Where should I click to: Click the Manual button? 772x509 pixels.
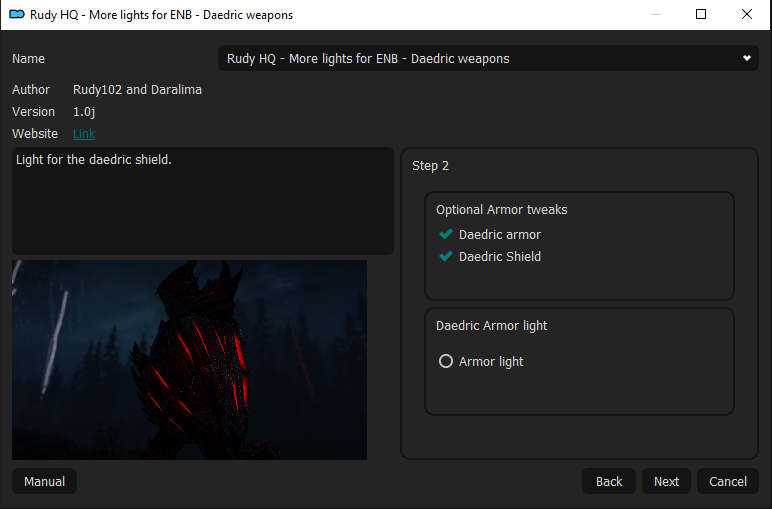coord(44,481)
